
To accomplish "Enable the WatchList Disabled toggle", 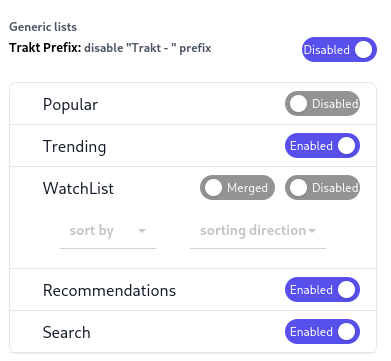I will click(322, 188).
